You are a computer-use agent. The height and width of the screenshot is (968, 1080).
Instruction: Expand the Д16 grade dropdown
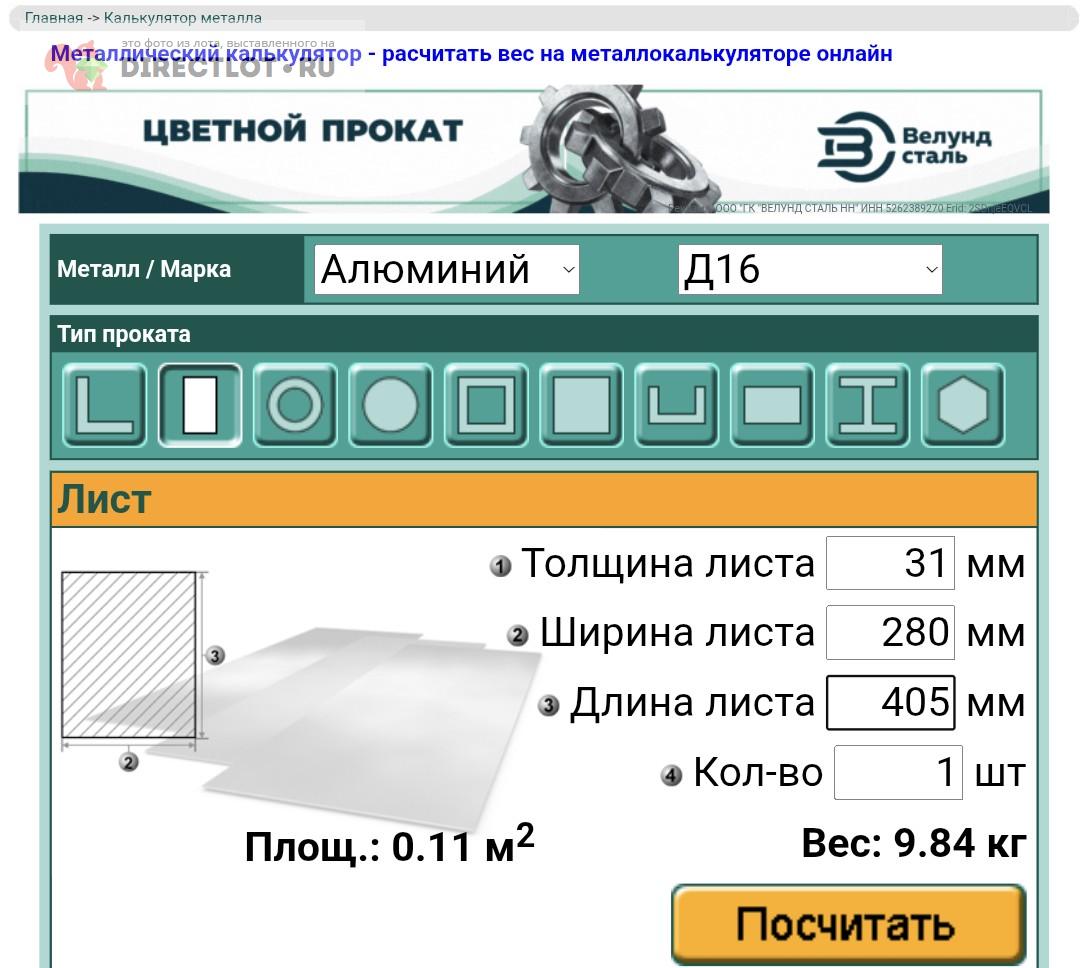(x=810, y=270)
